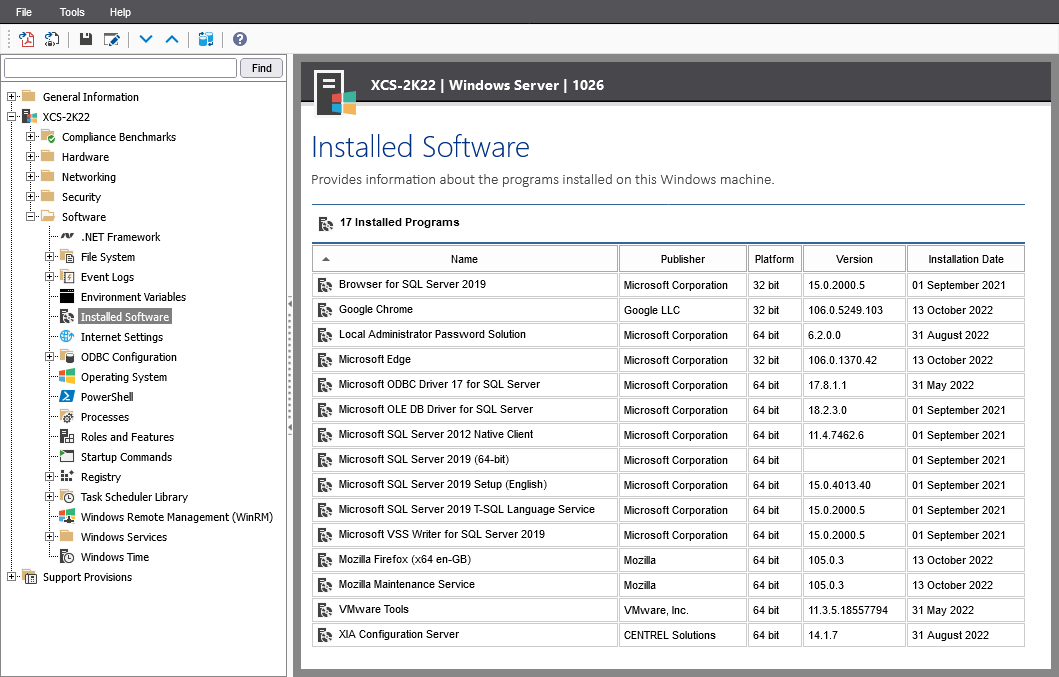Select the Windows Time clock icon
Image resolution: width=1059 pixels, height=677 pixels.
[67, 557]
